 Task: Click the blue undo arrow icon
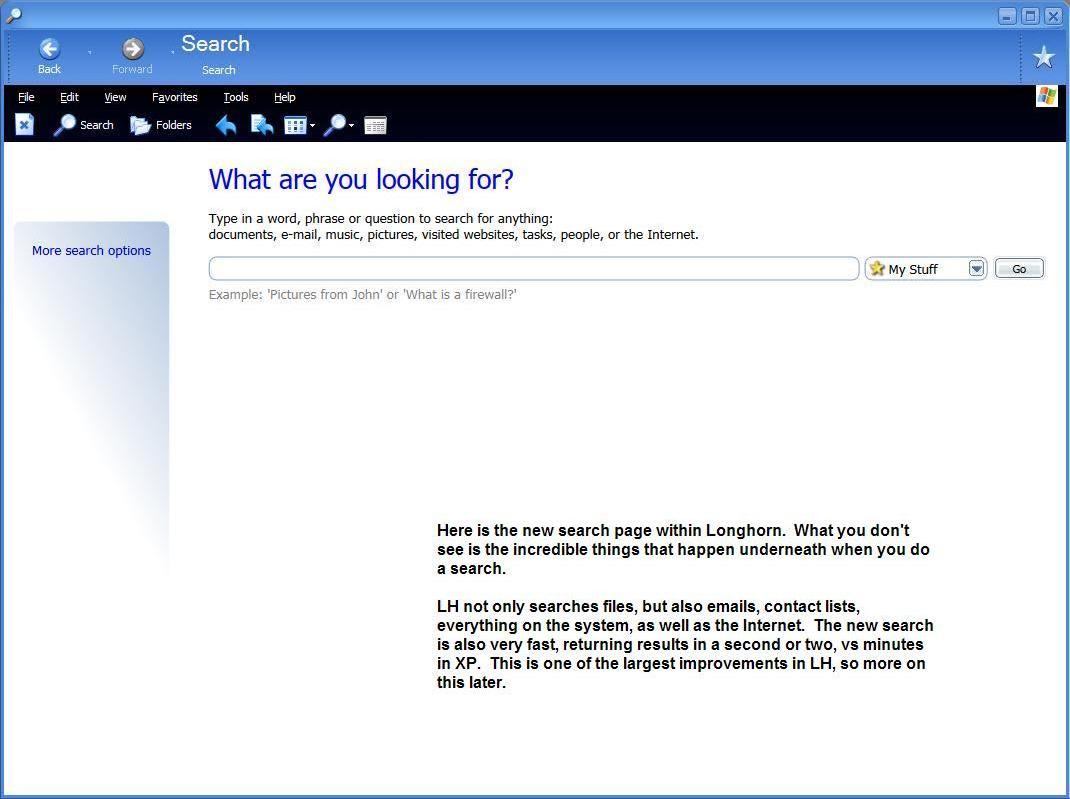point(226,125)
